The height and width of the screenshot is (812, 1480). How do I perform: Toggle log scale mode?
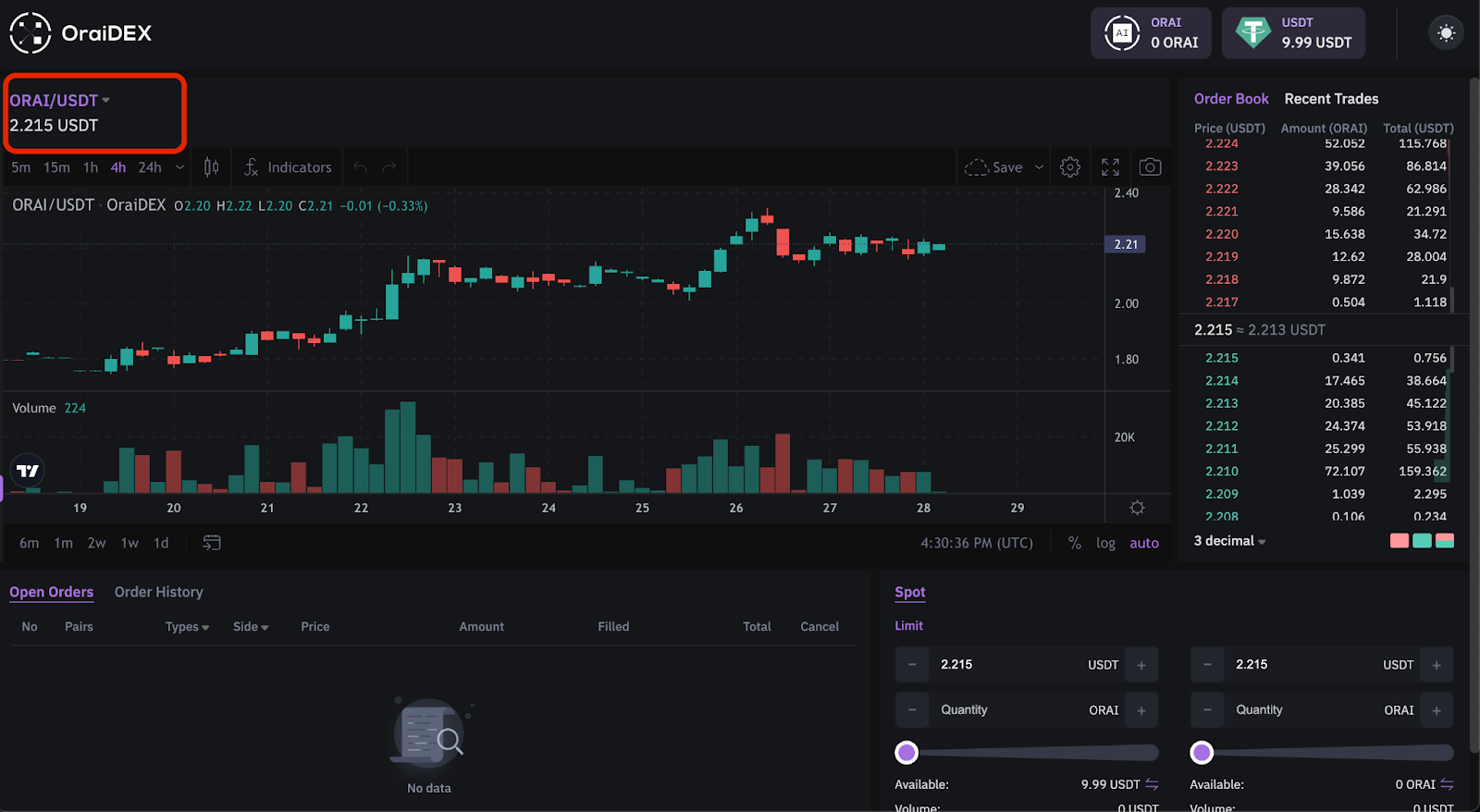(1105, 543)
